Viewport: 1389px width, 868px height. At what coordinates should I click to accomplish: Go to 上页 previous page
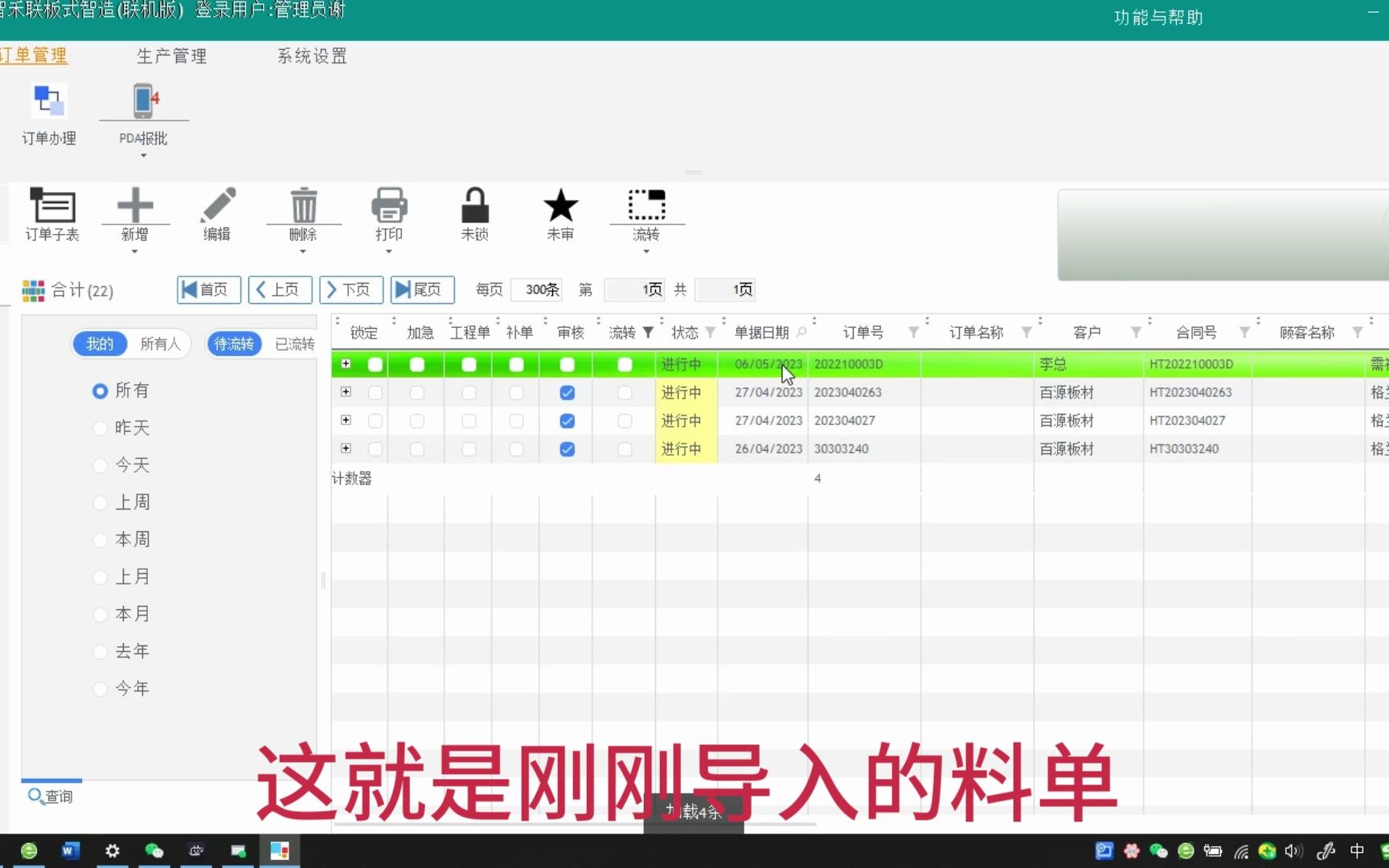[281, 289]
